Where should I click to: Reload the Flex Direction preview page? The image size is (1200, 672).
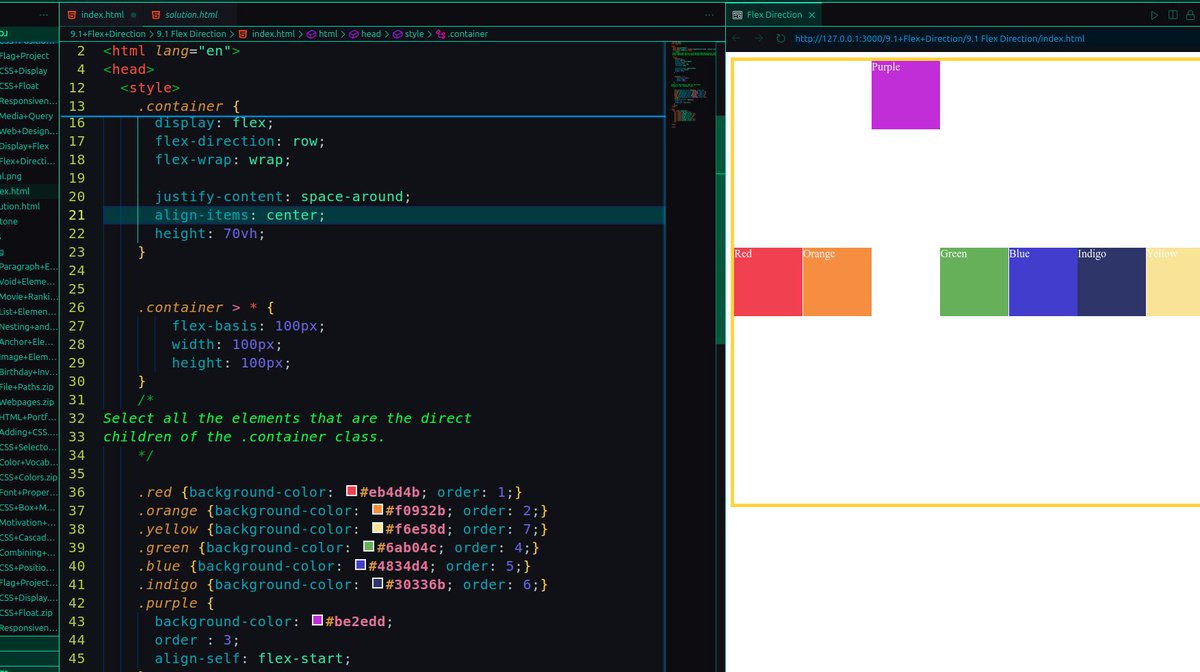pos(781,38)
